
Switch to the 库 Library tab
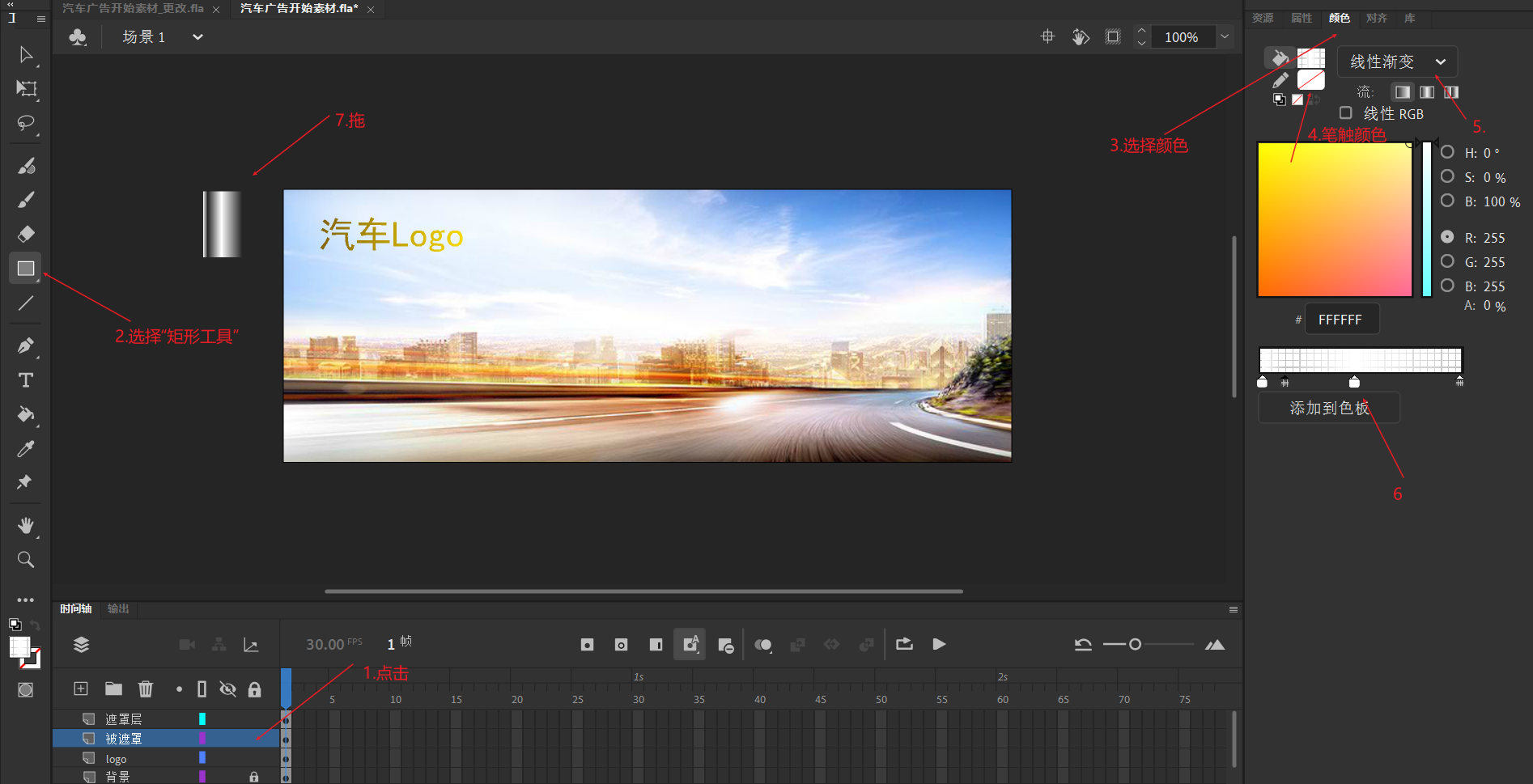[x=1409, y=18]
